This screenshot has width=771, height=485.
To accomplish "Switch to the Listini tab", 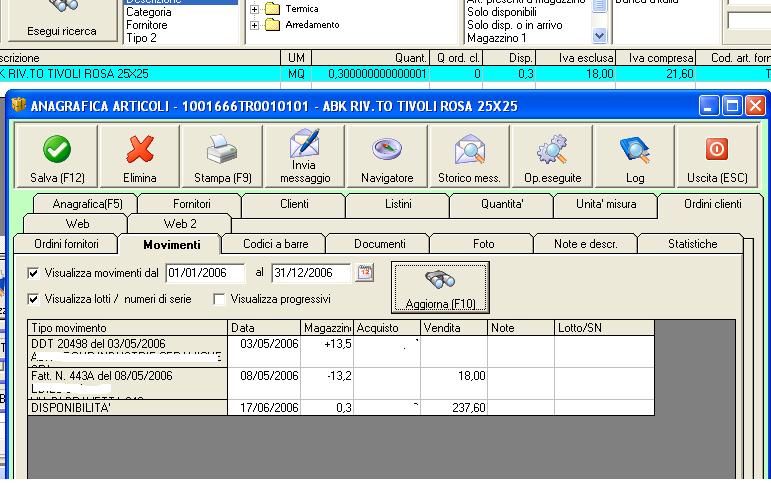I will (x=398, y=204).
